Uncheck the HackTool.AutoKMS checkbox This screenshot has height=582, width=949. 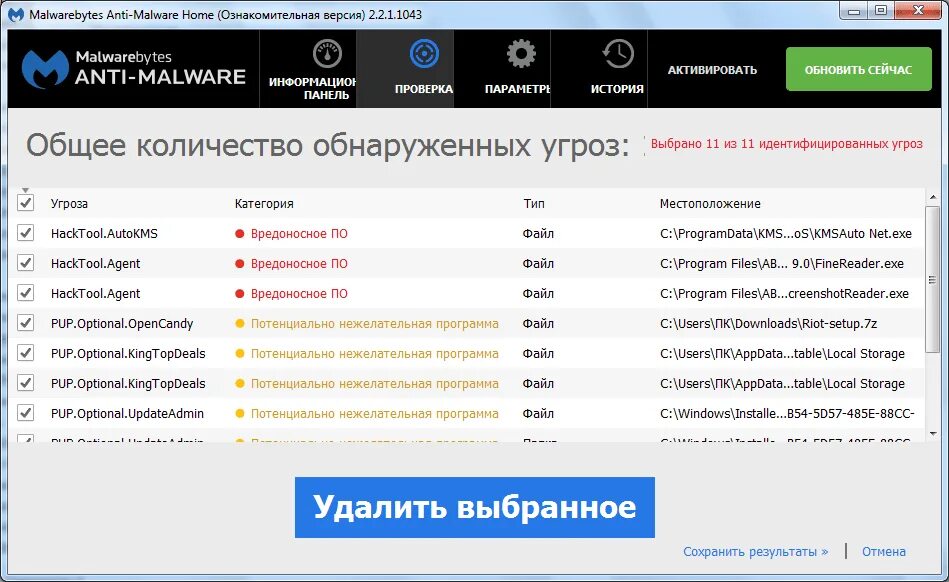click(x=25, y=233)
